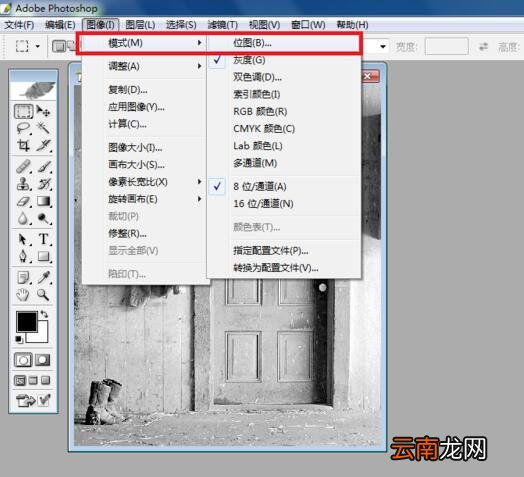524x477 pixels.
Task: Open the style dropdown arrow in options bar
Action: point(383,46)
